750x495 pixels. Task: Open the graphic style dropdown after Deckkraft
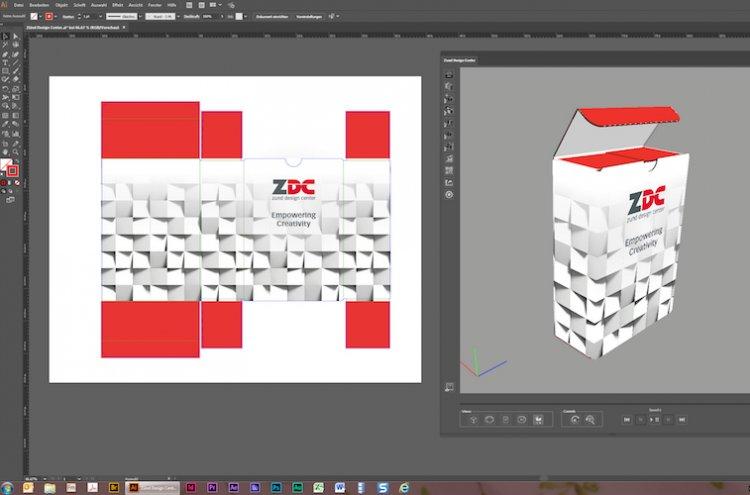point(245,16)
